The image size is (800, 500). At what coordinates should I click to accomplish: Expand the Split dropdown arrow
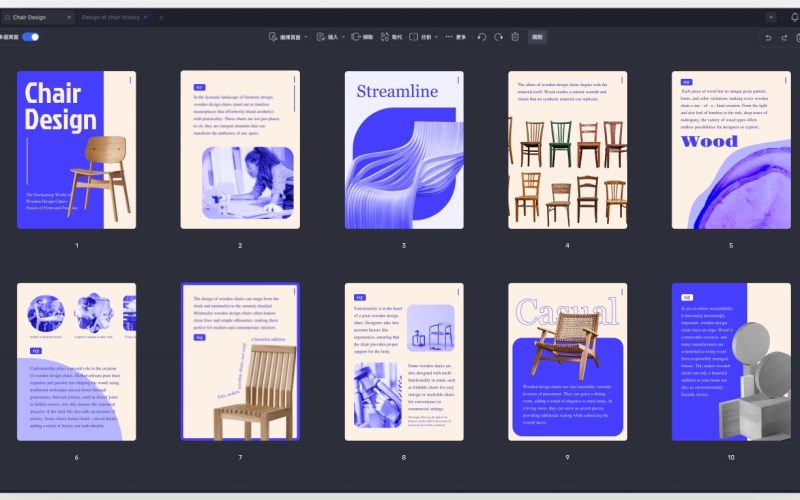point(437,37)
